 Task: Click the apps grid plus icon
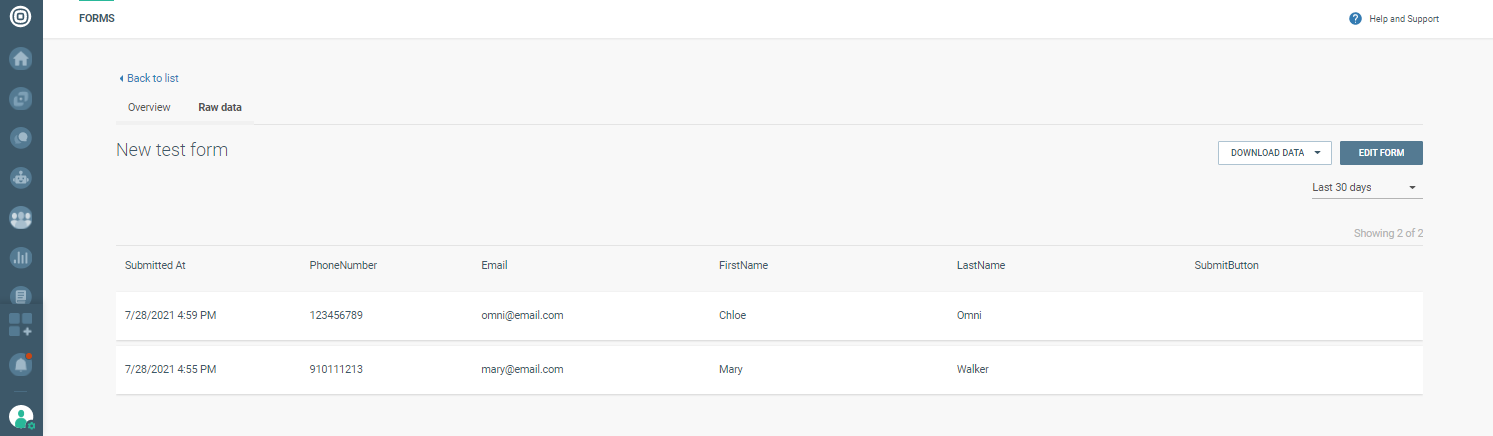20,324
